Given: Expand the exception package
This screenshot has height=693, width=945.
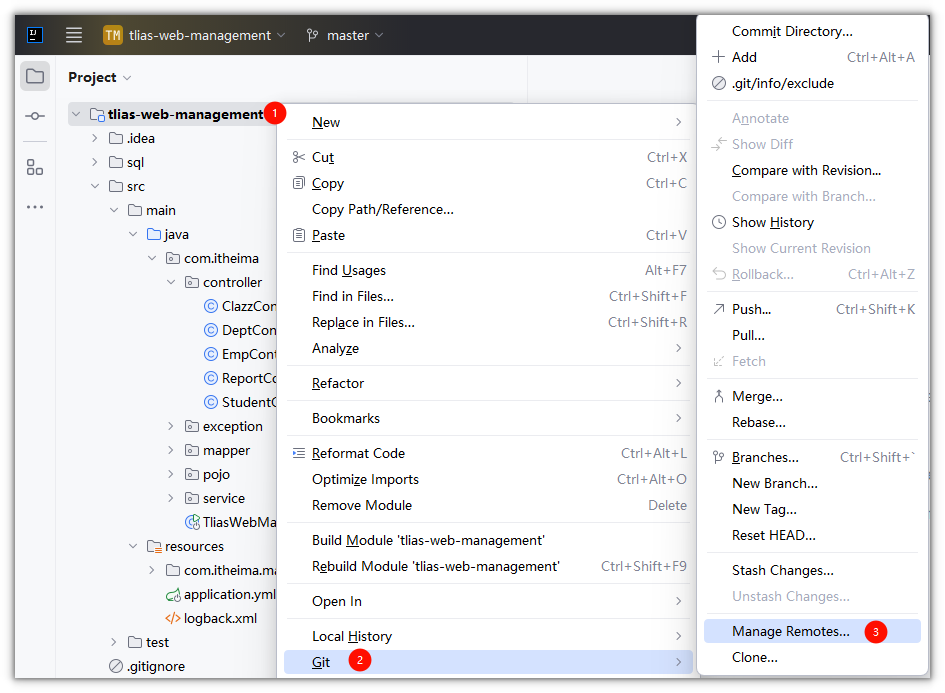Looking at the screenshot, I should point(171,426).
